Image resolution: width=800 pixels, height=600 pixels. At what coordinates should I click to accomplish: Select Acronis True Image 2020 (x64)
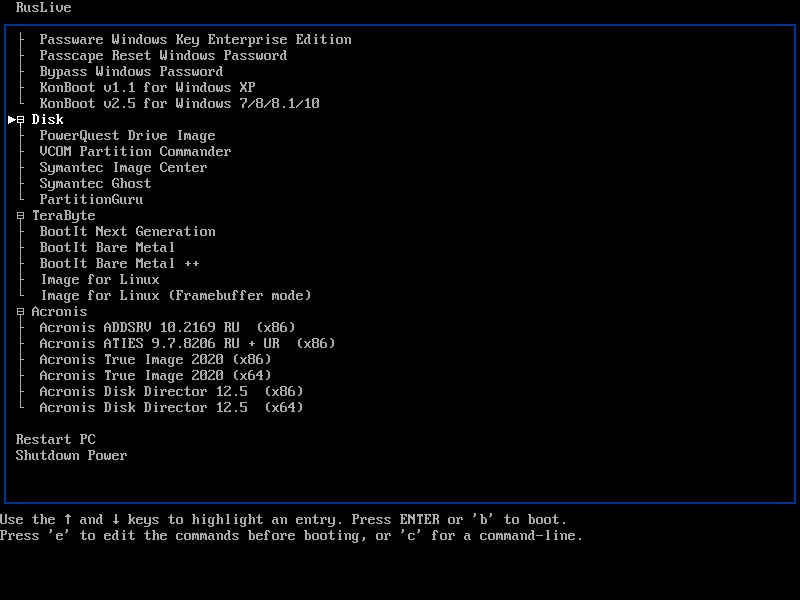(155, 376)
